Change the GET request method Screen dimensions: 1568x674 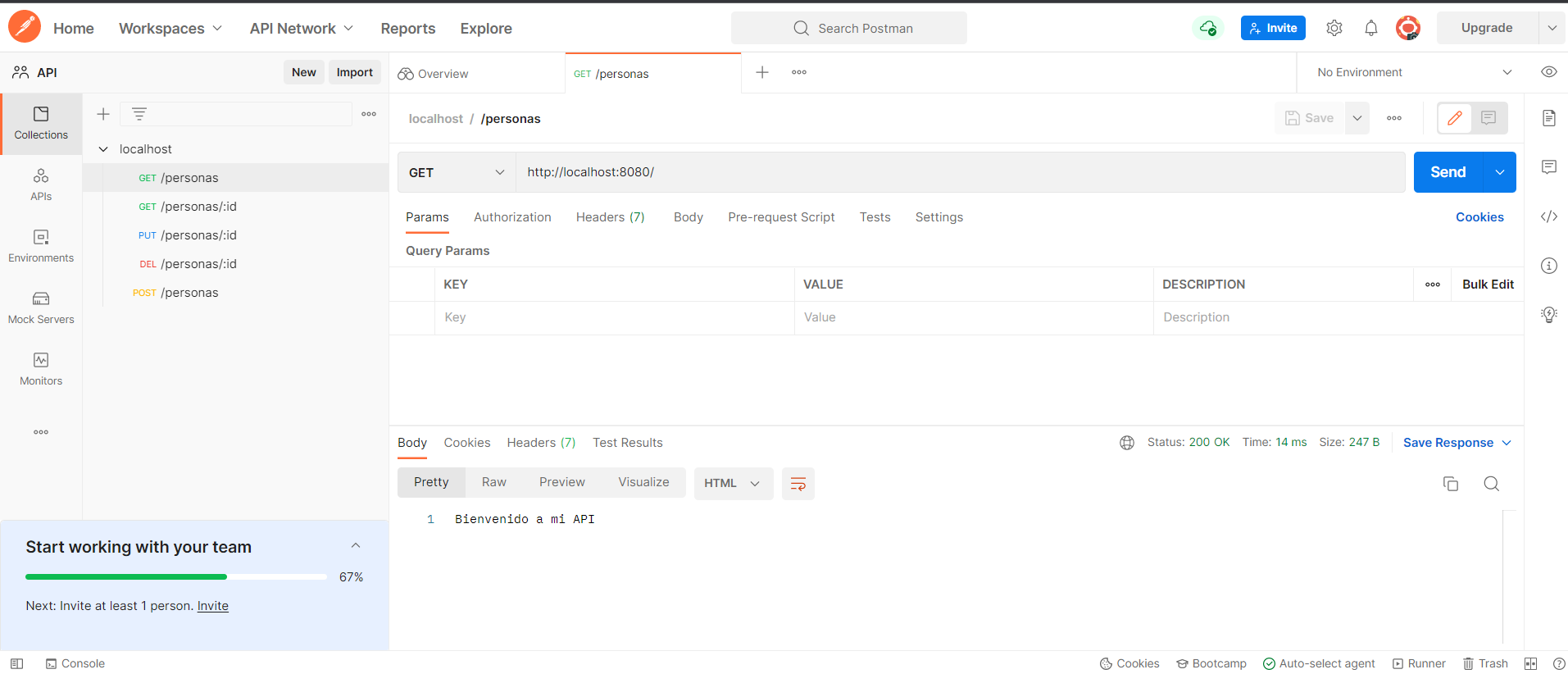point(457,172)
